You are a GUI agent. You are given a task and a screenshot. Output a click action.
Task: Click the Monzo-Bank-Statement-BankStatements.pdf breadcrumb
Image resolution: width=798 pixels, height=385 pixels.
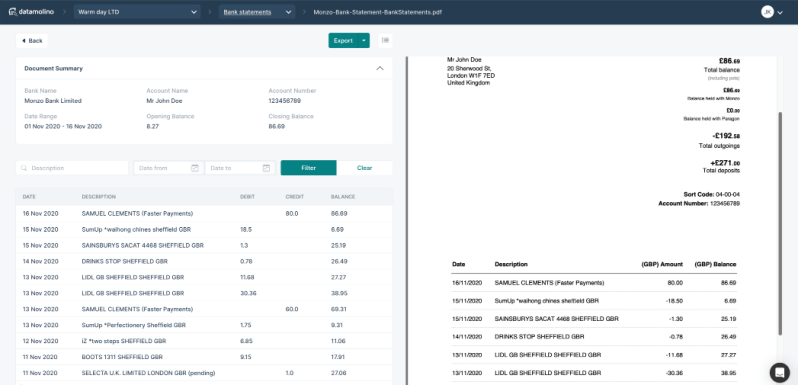pos(378,12)
